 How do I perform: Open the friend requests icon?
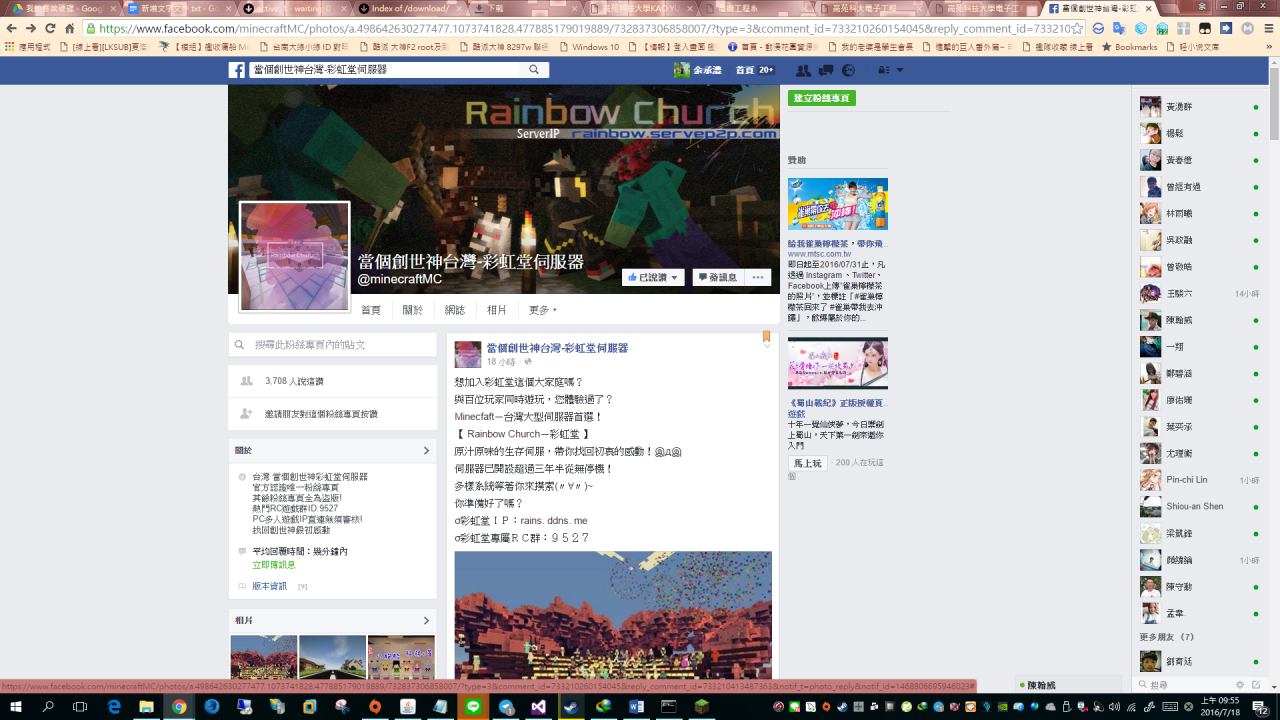point(803,70)
